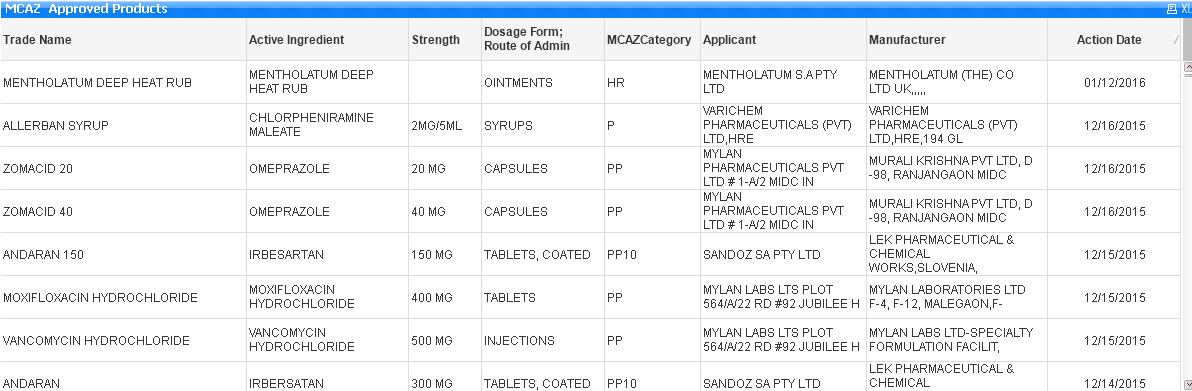This screenshot has width=1192, height=391.
Task: Click the Action Date column header
Action: point(1108,40)
